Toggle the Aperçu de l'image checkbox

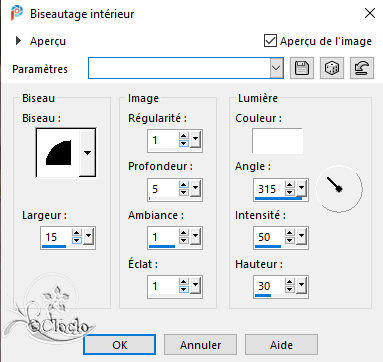point(270,41)
